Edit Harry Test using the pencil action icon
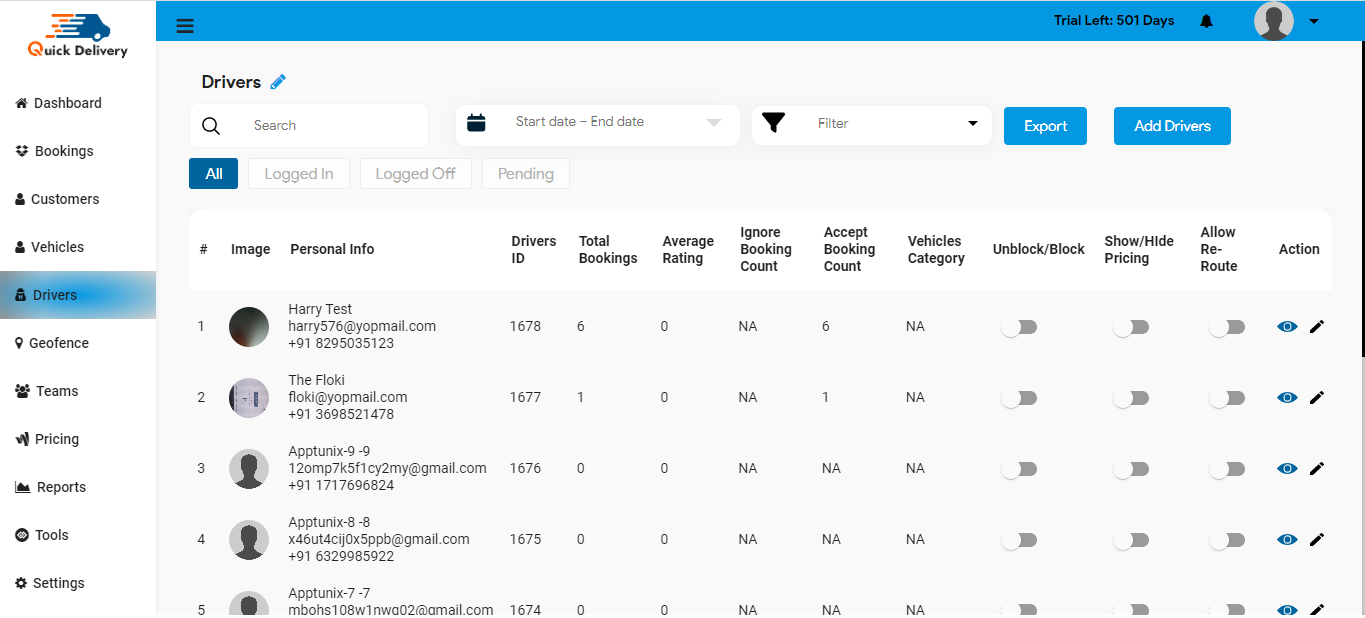 [x=1317, y=326]
